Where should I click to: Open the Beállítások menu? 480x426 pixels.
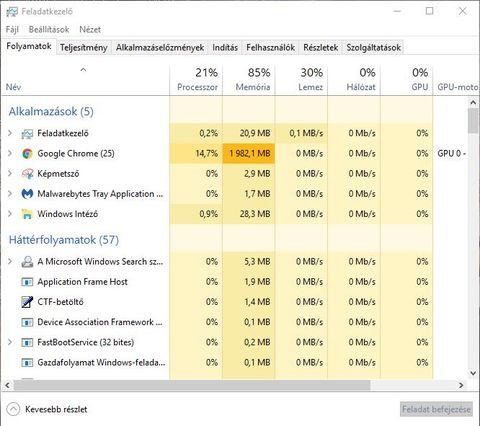coord(49,29)
